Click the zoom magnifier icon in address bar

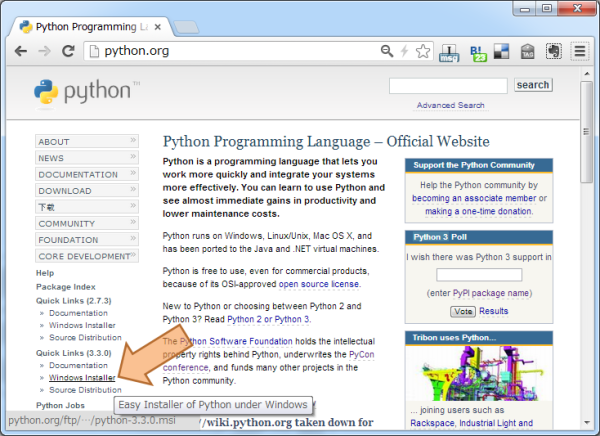[387, 50]
